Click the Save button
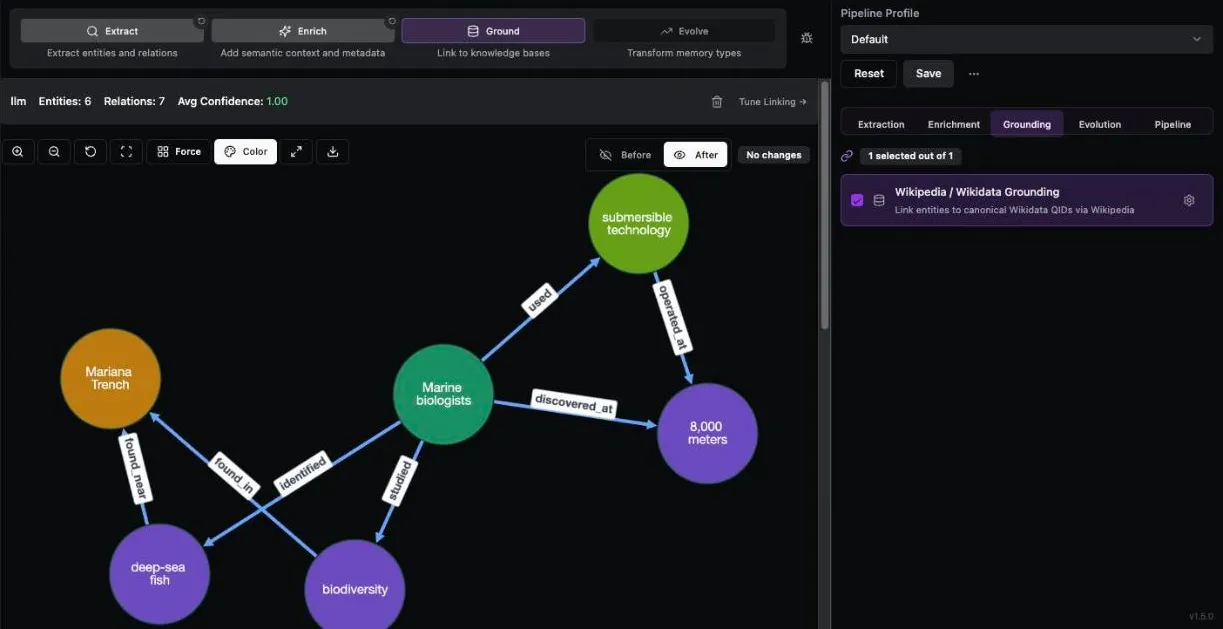Viewport: 1223px width, 629px height. [928, 74]
